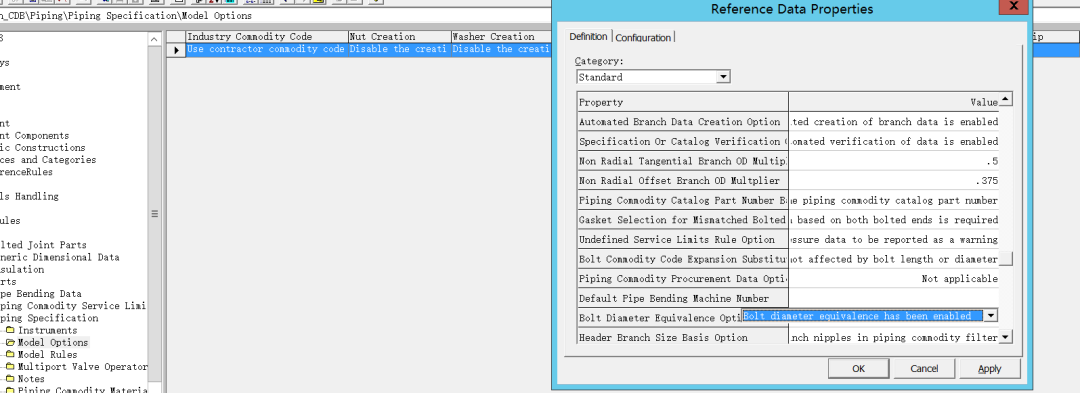Viewport: 1080px width, 393px height.
Task: Select the Multiport Valve Operator node
Action: pos(83,367)
